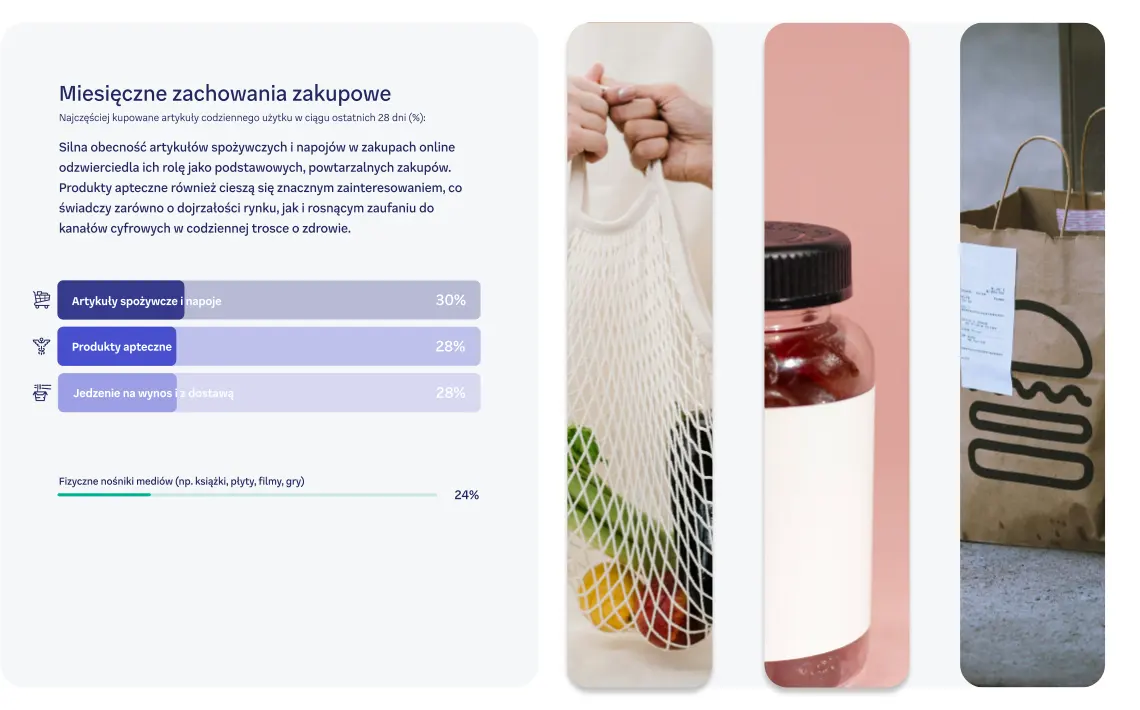Click the Najczęściej kupowane artykuły subtitle

[242, 118]
